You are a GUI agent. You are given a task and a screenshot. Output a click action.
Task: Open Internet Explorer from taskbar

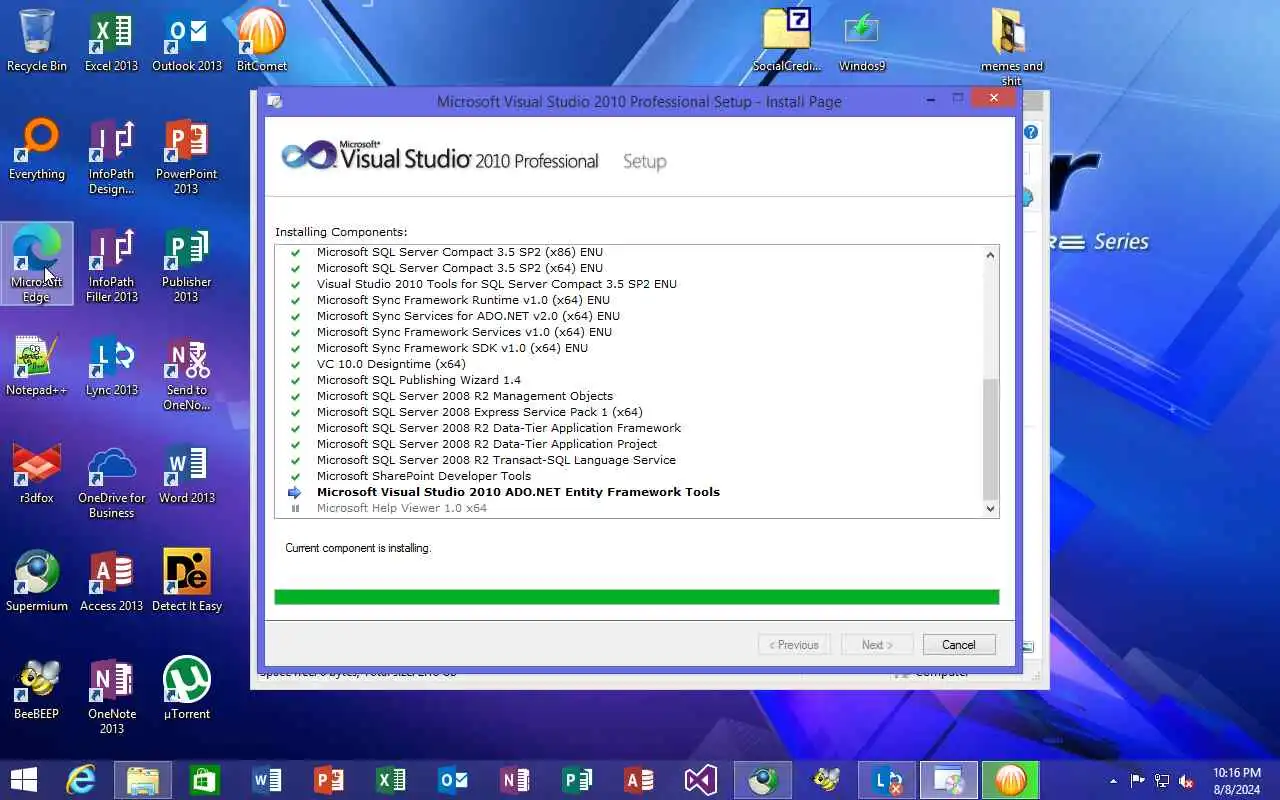click(x=80, y=780)
